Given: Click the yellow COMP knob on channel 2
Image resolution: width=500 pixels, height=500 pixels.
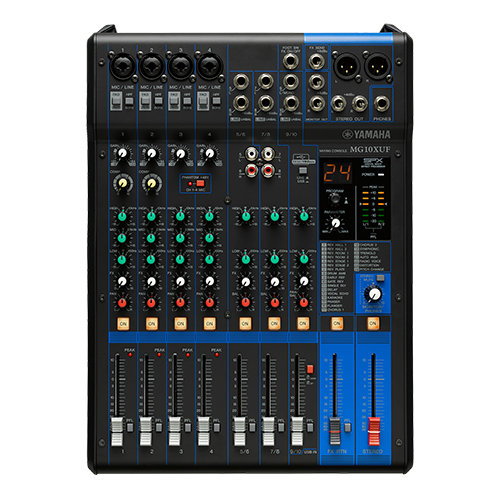Looking at the screenshot, I should click(x=152, y=183).
